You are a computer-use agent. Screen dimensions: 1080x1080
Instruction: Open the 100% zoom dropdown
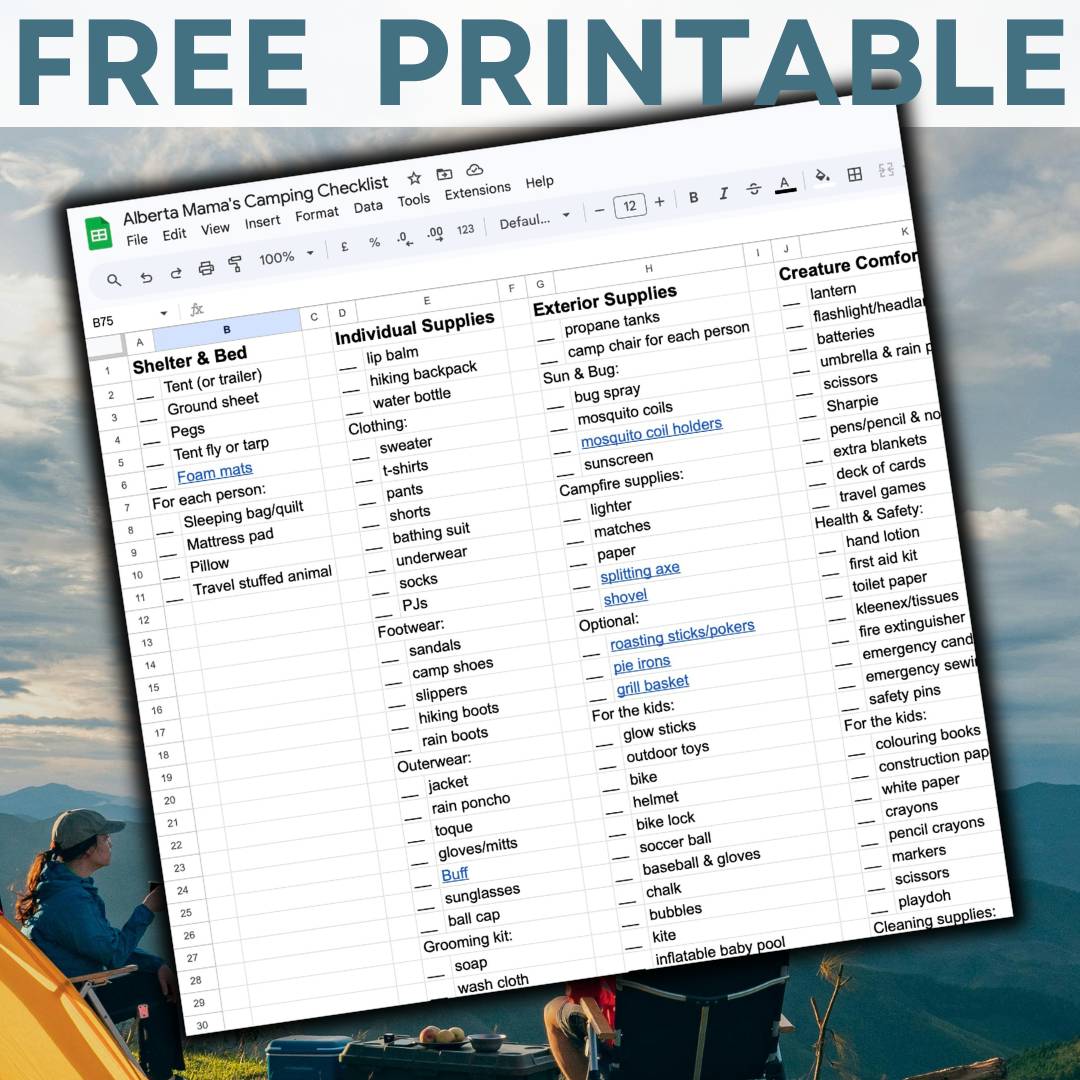[x=286, y=256]
